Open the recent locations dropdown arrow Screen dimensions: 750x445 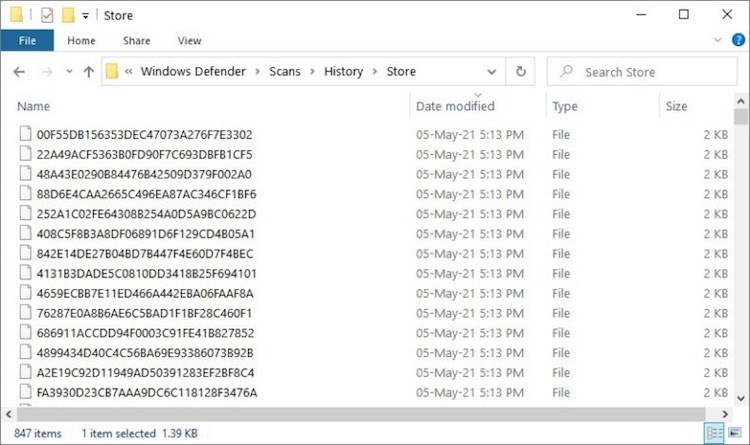69,72
